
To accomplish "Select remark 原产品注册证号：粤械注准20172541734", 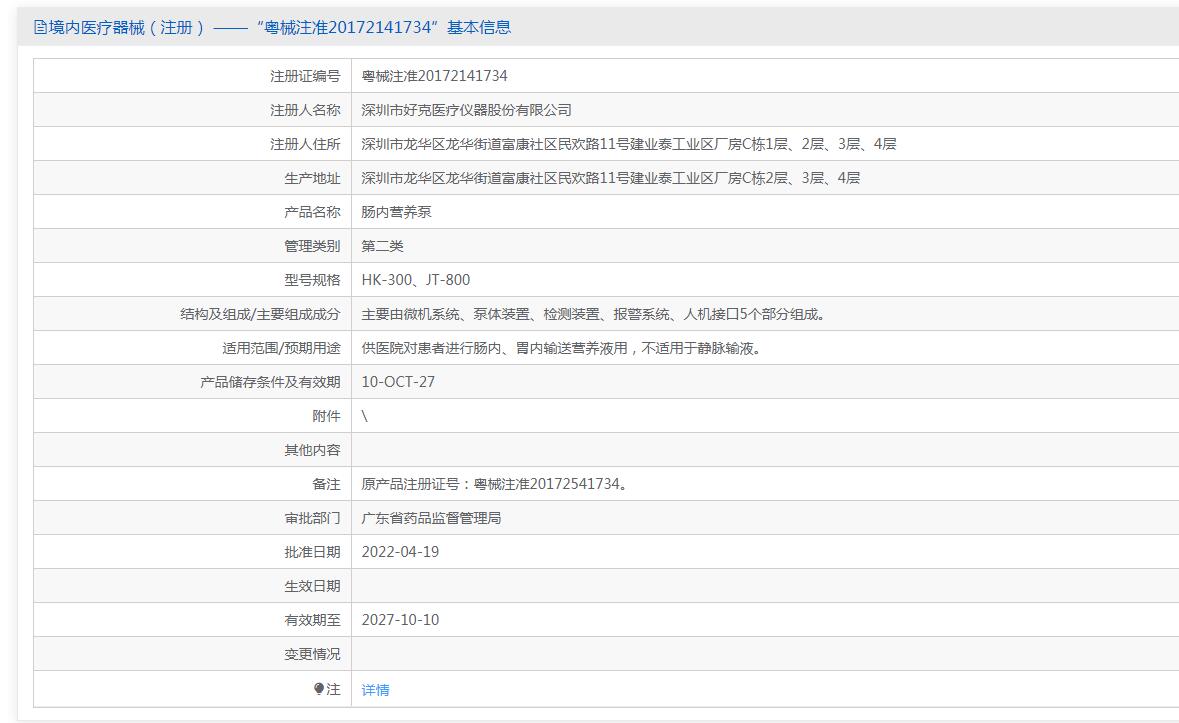I will pos(494,484).
